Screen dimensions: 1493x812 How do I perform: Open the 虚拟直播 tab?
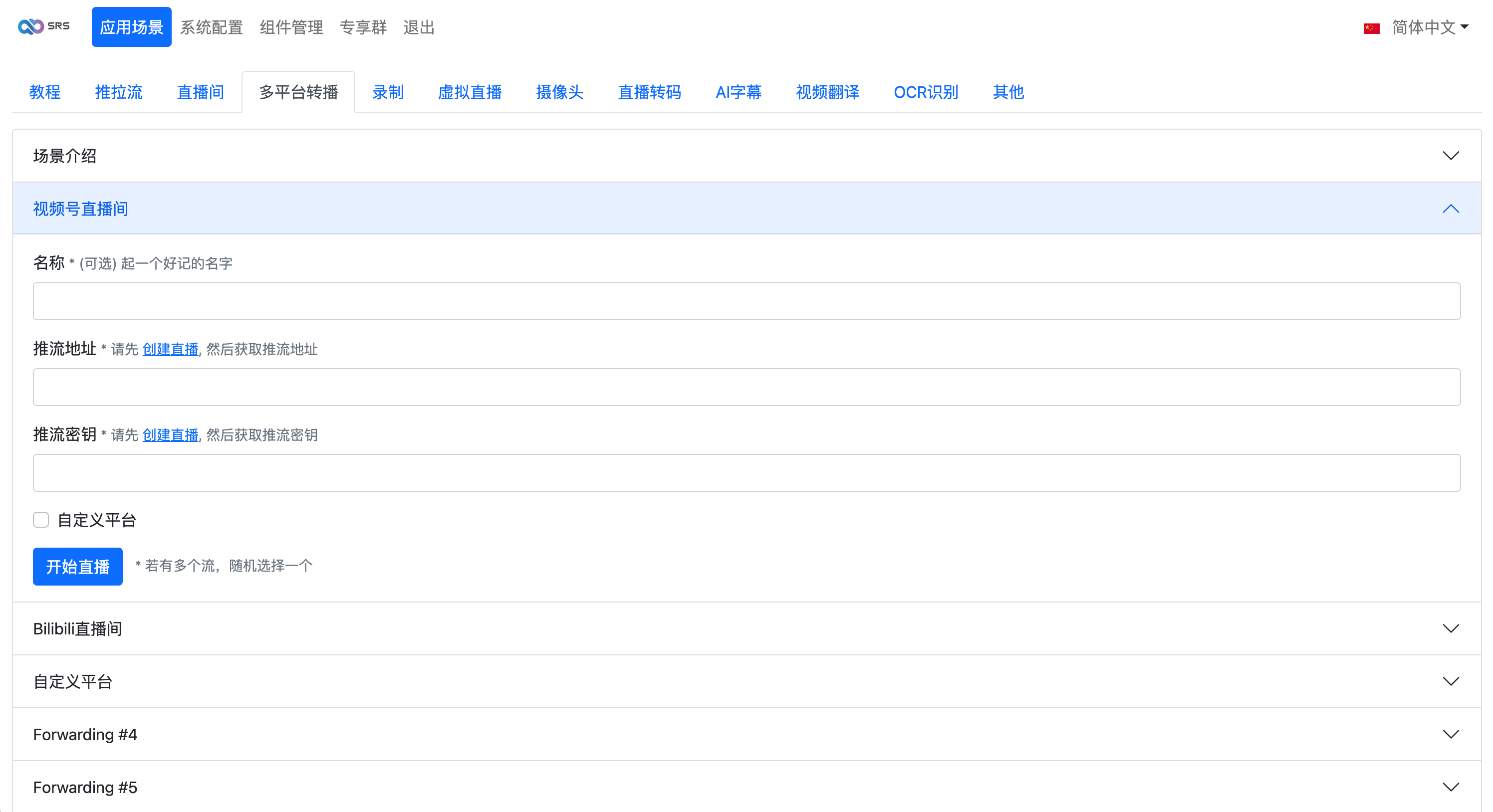click(x=470, y=92)
